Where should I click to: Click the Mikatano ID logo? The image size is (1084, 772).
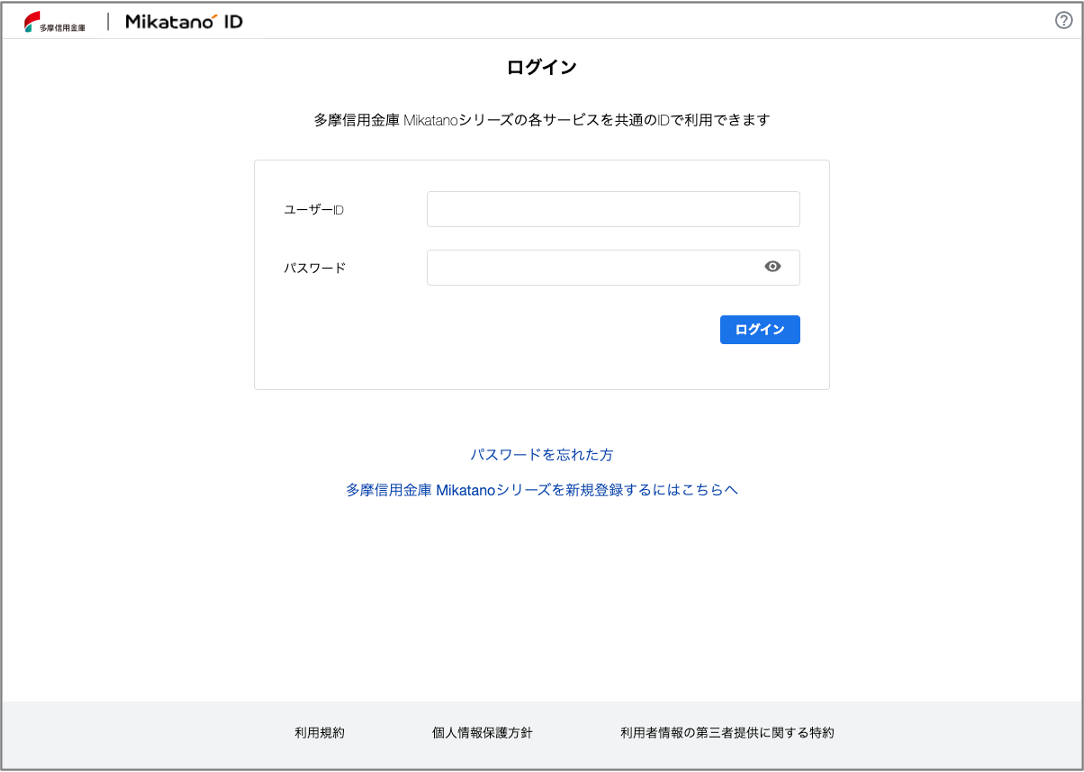pyautogui.click(x=184, y=21)
